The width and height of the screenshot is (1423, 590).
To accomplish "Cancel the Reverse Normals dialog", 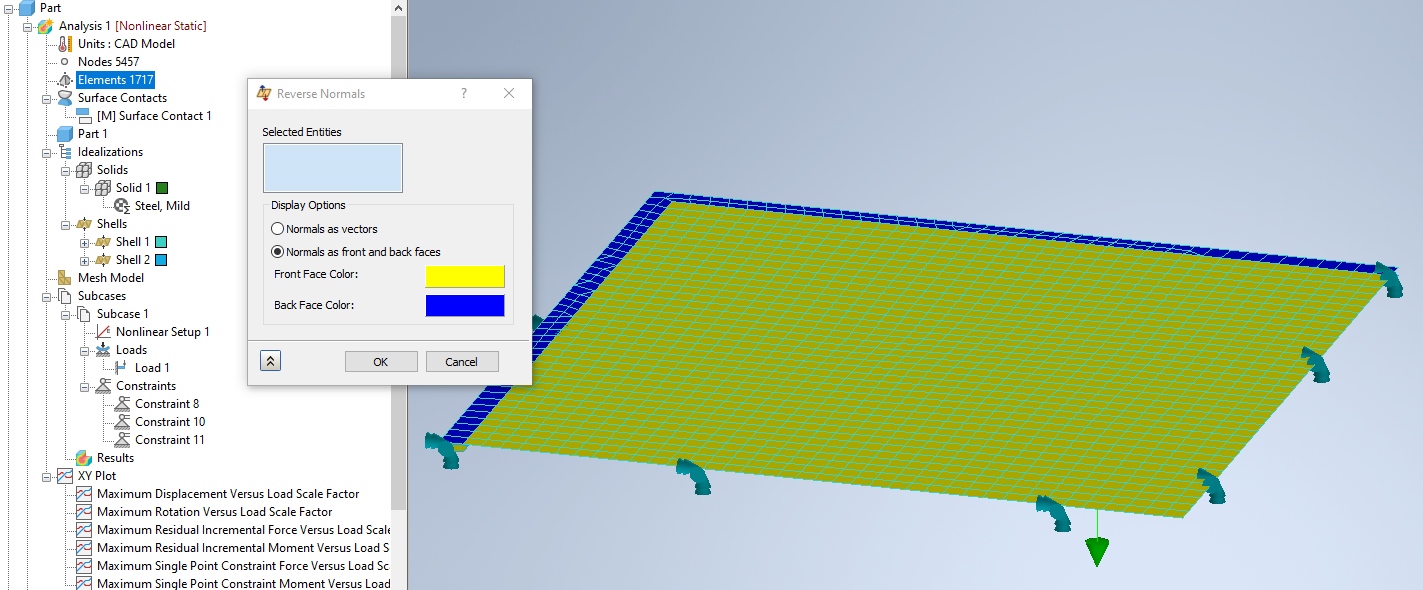I will click(462, 362).
